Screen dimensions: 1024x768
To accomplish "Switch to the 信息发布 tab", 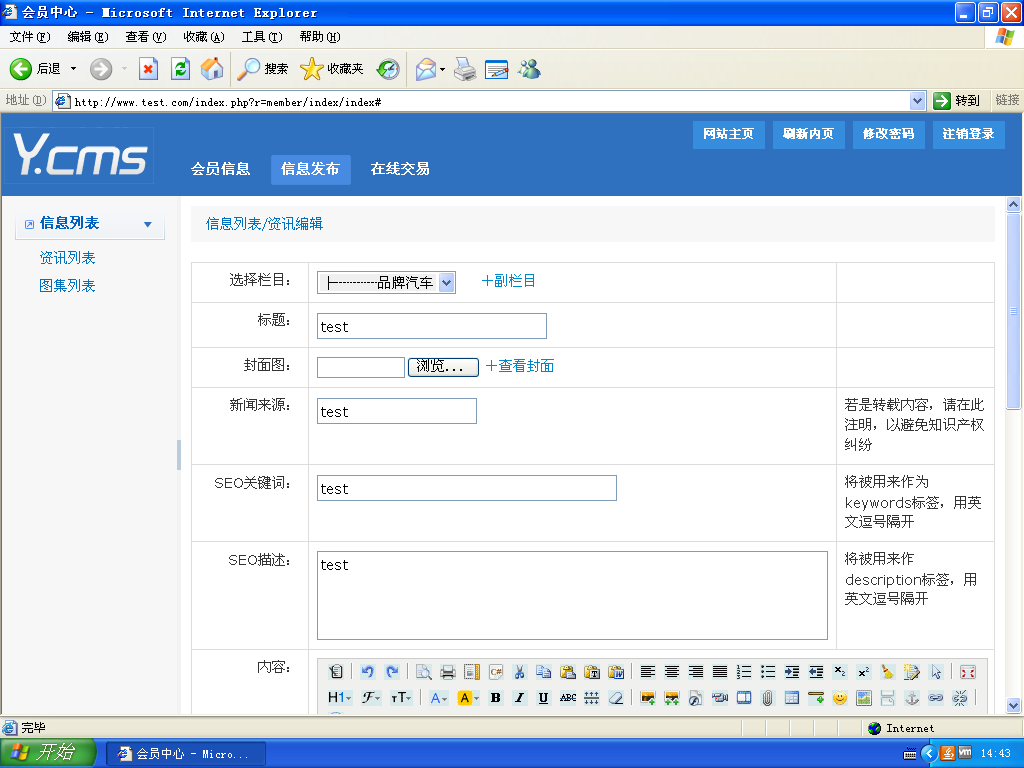I will click(310, 169).
